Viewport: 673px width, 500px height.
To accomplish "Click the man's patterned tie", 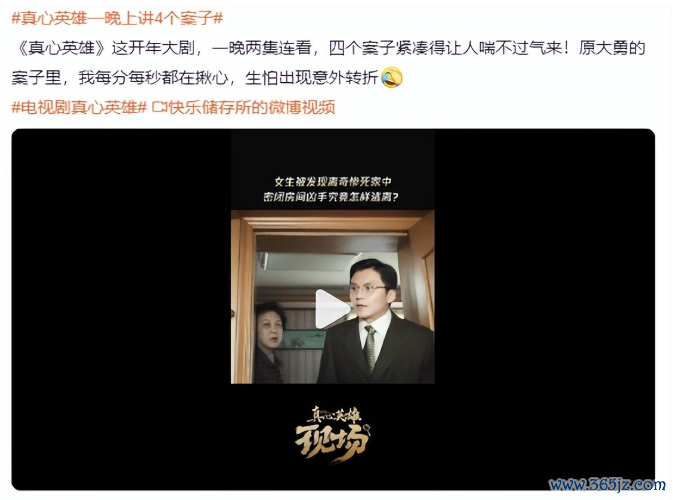I will pyautogui.click(x=369, y=348).
